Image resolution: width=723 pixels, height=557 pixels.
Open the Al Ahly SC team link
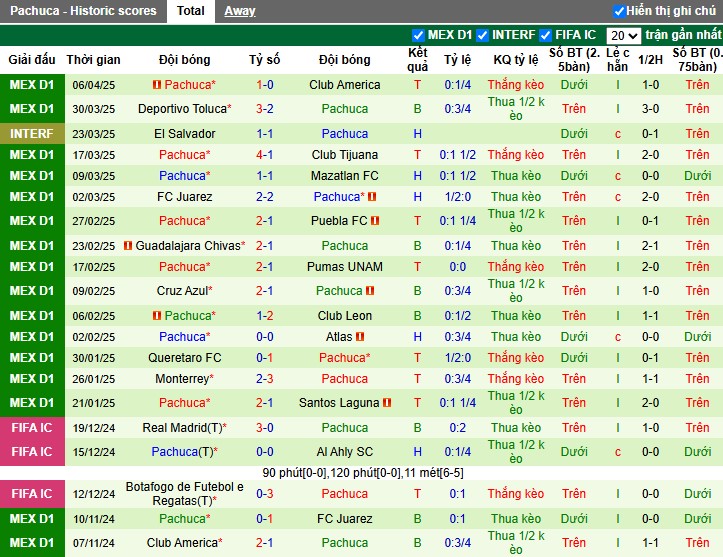[x=344, y=452]
